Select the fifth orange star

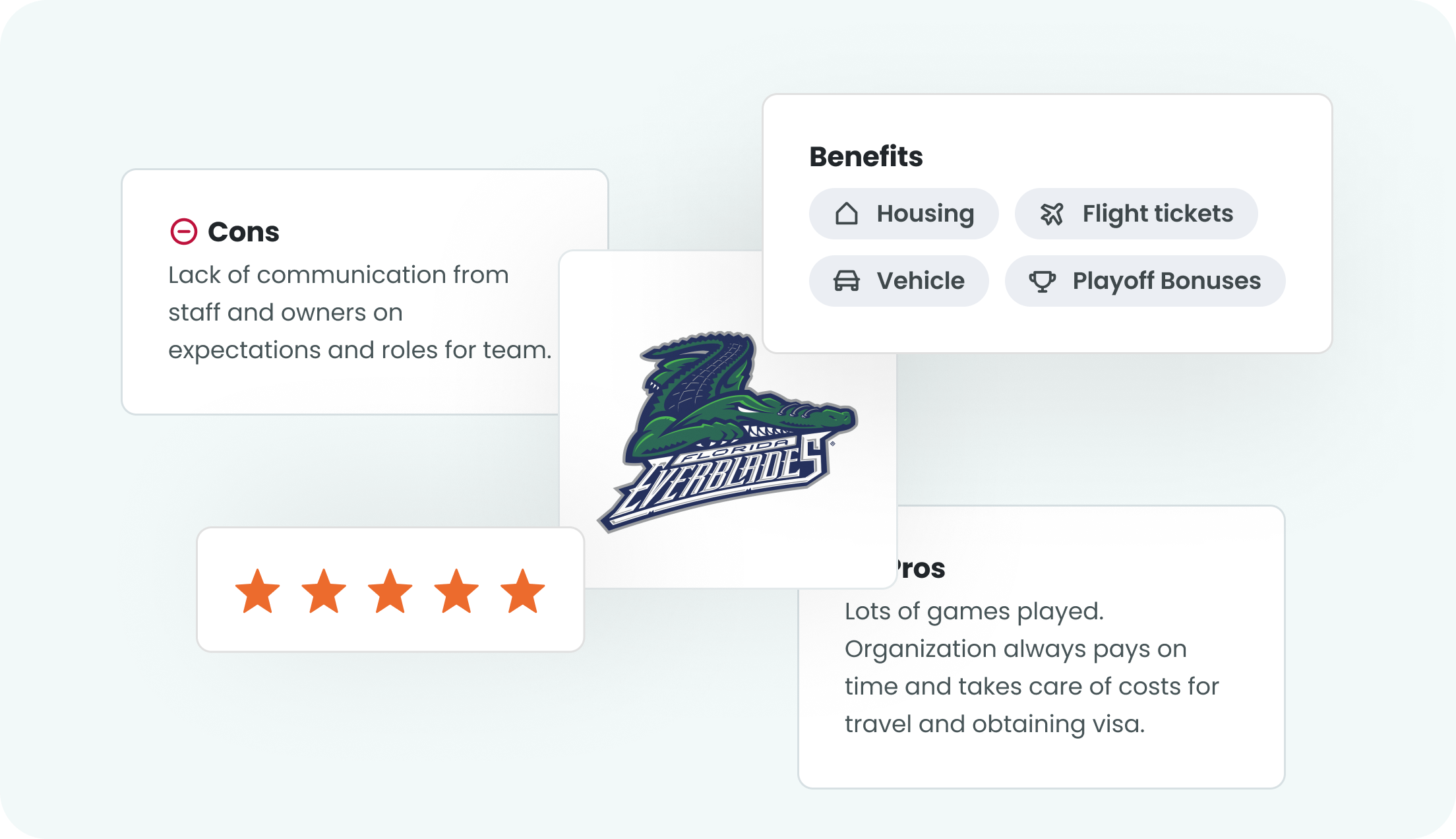(x=523, y=591)
